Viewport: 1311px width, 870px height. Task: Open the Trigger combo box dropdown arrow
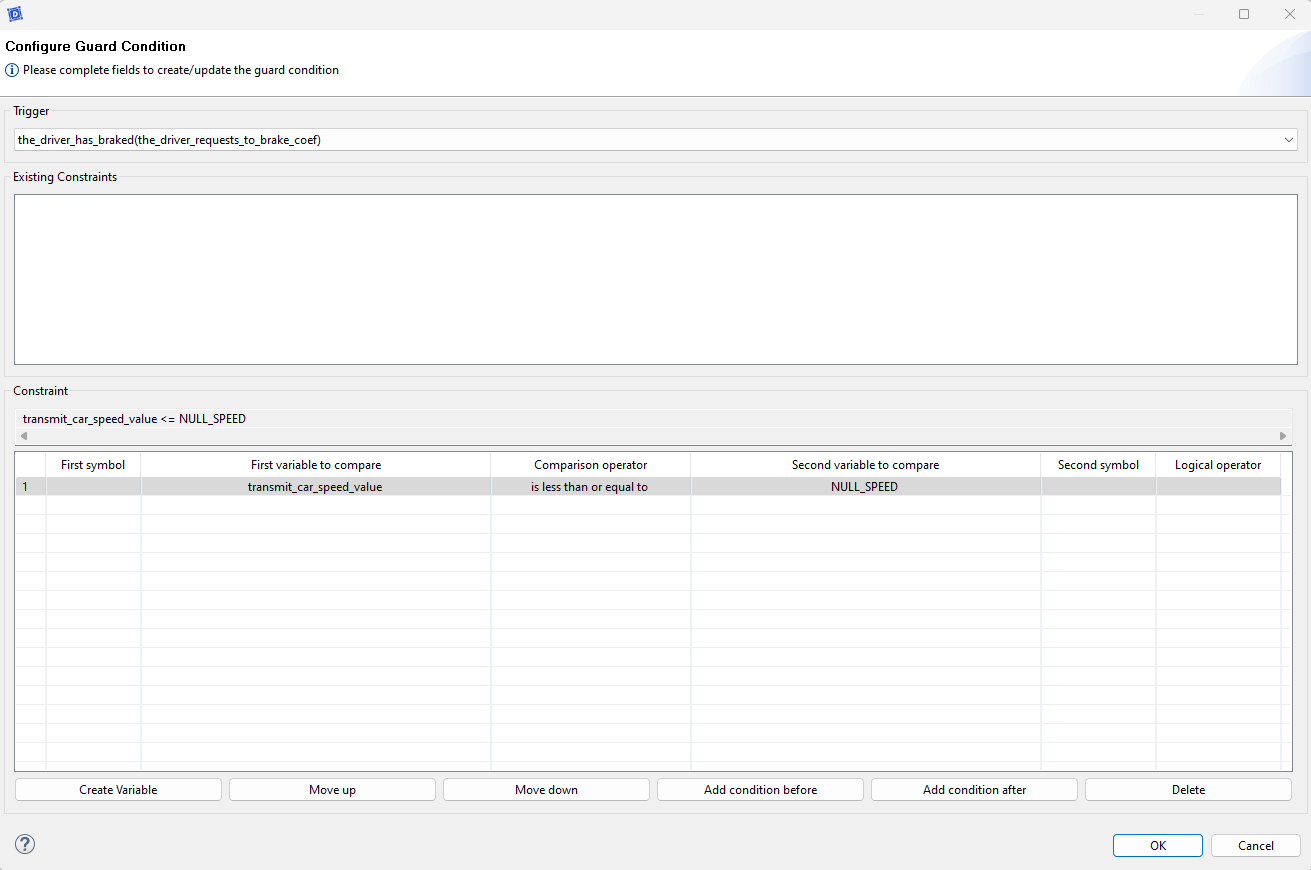[1288, 140]
